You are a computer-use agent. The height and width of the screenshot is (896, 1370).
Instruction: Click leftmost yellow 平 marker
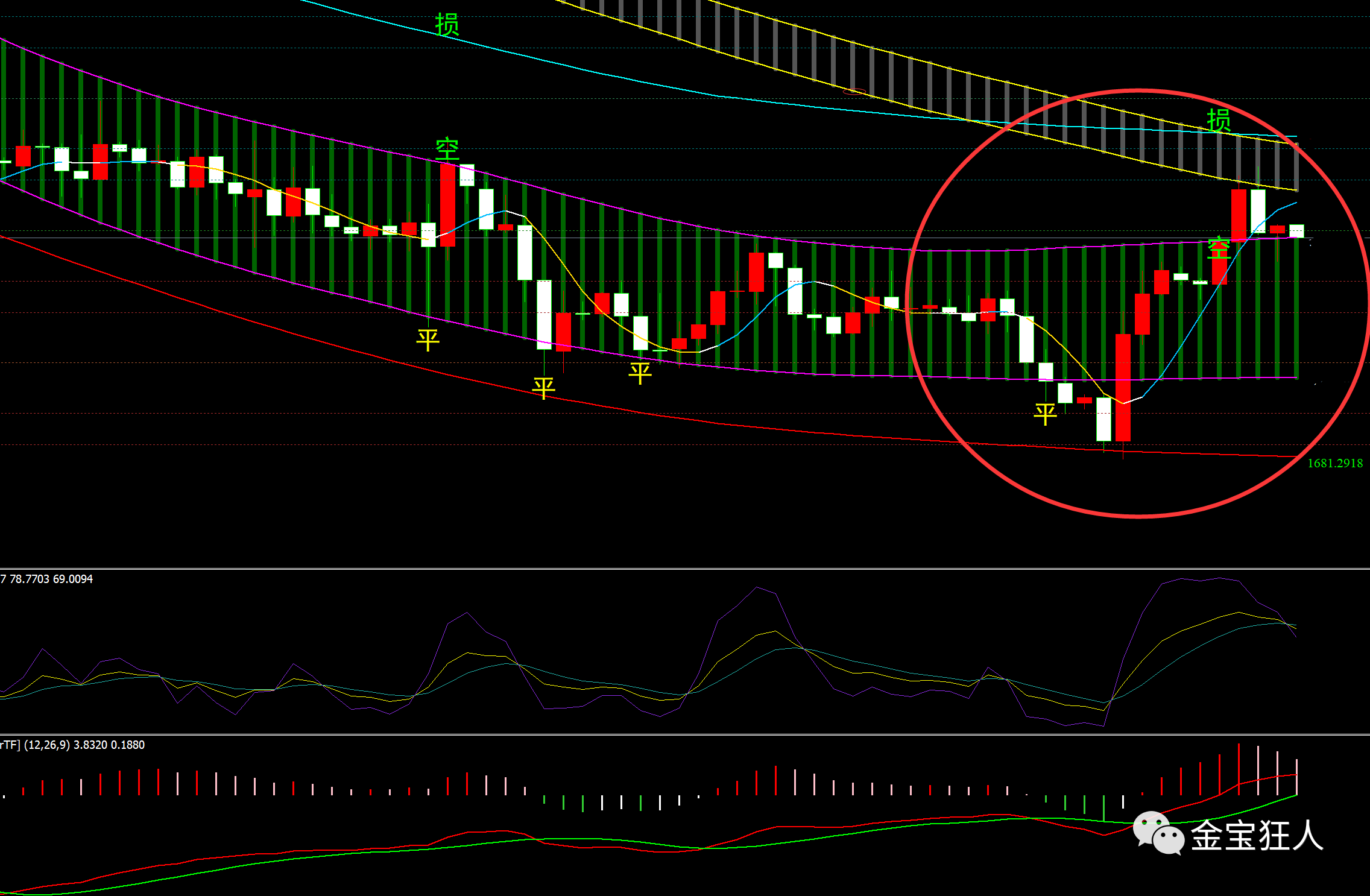428,339
